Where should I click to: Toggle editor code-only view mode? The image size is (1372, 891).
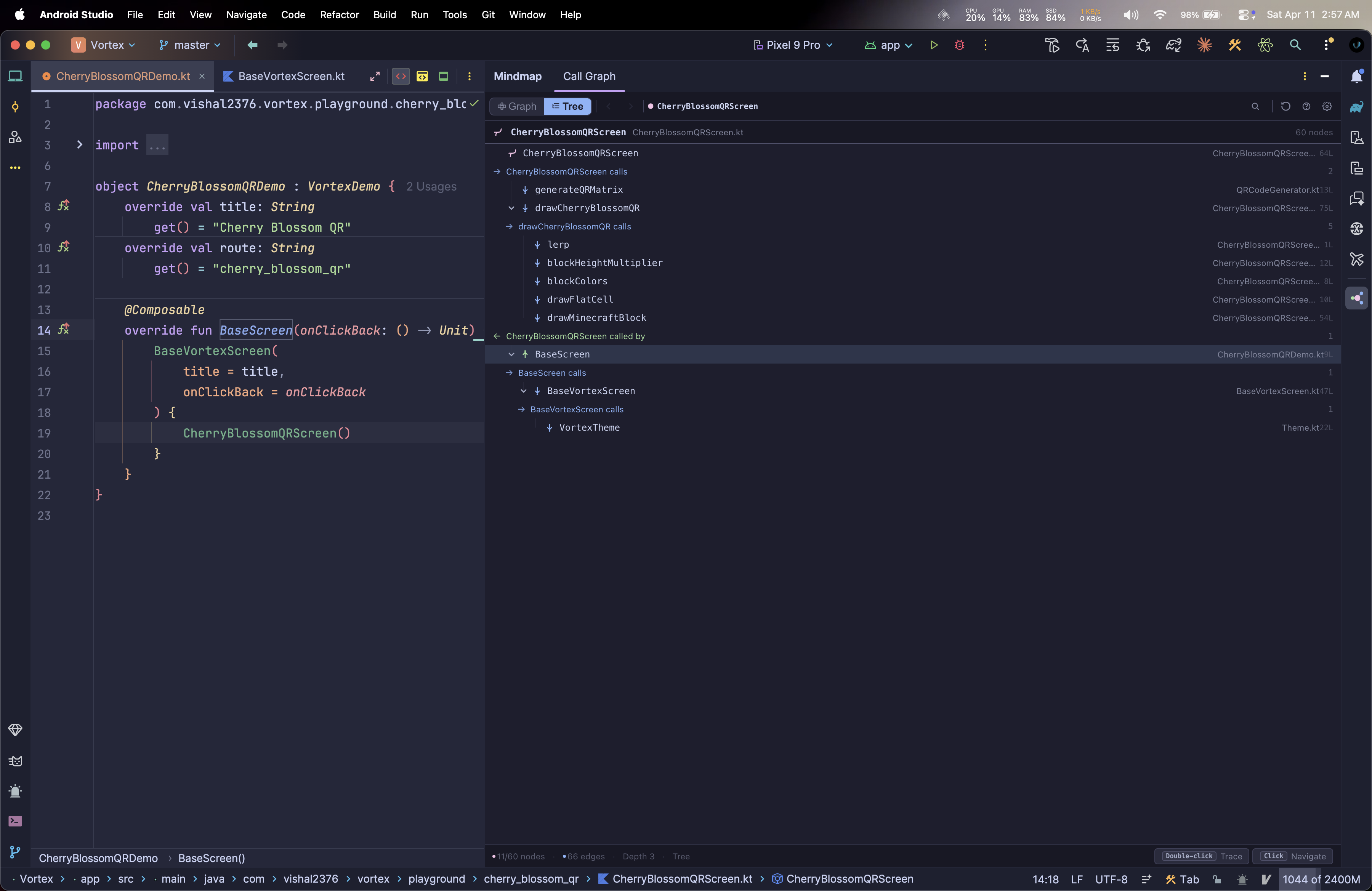[401, 76]
